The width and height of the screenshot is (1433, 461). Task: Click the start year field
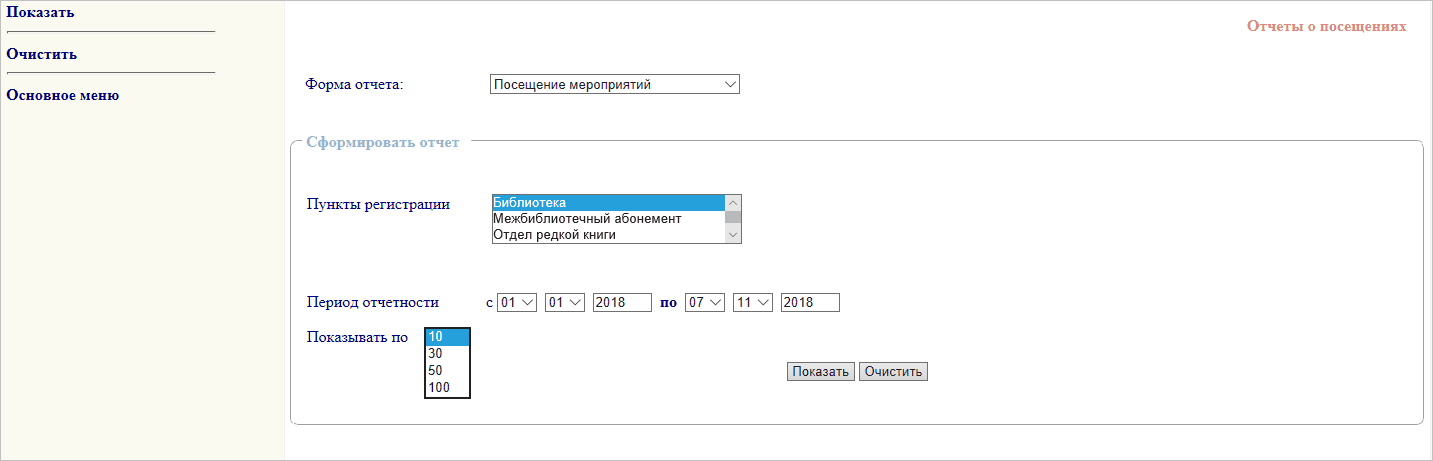point(622,302)
